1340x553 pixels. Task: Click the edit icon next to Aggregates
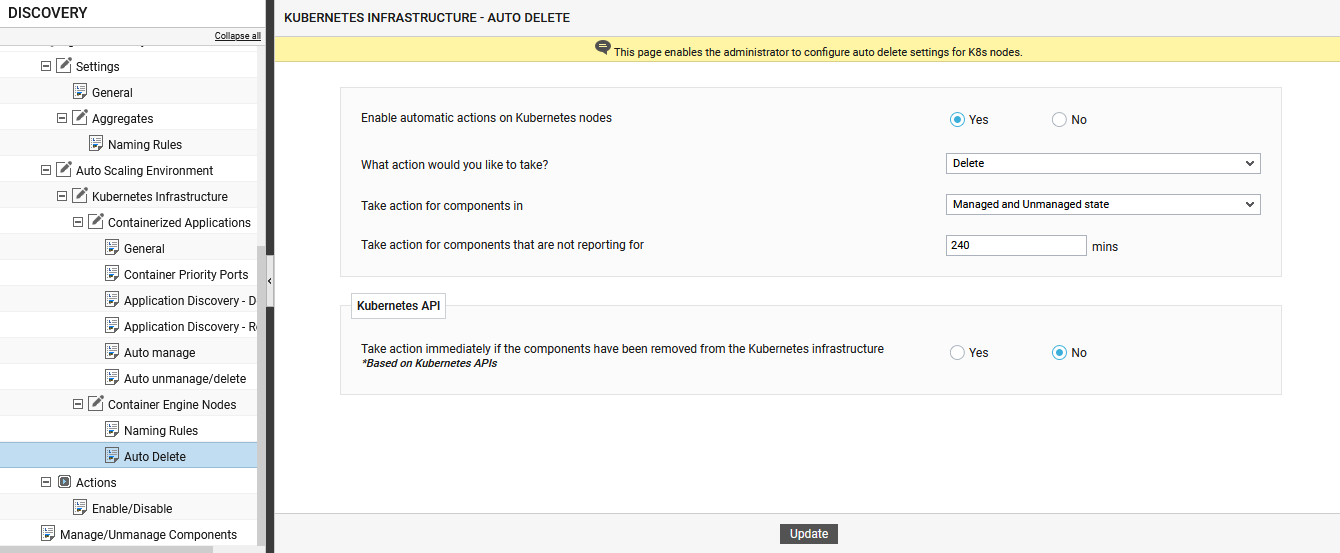point(81,118)
